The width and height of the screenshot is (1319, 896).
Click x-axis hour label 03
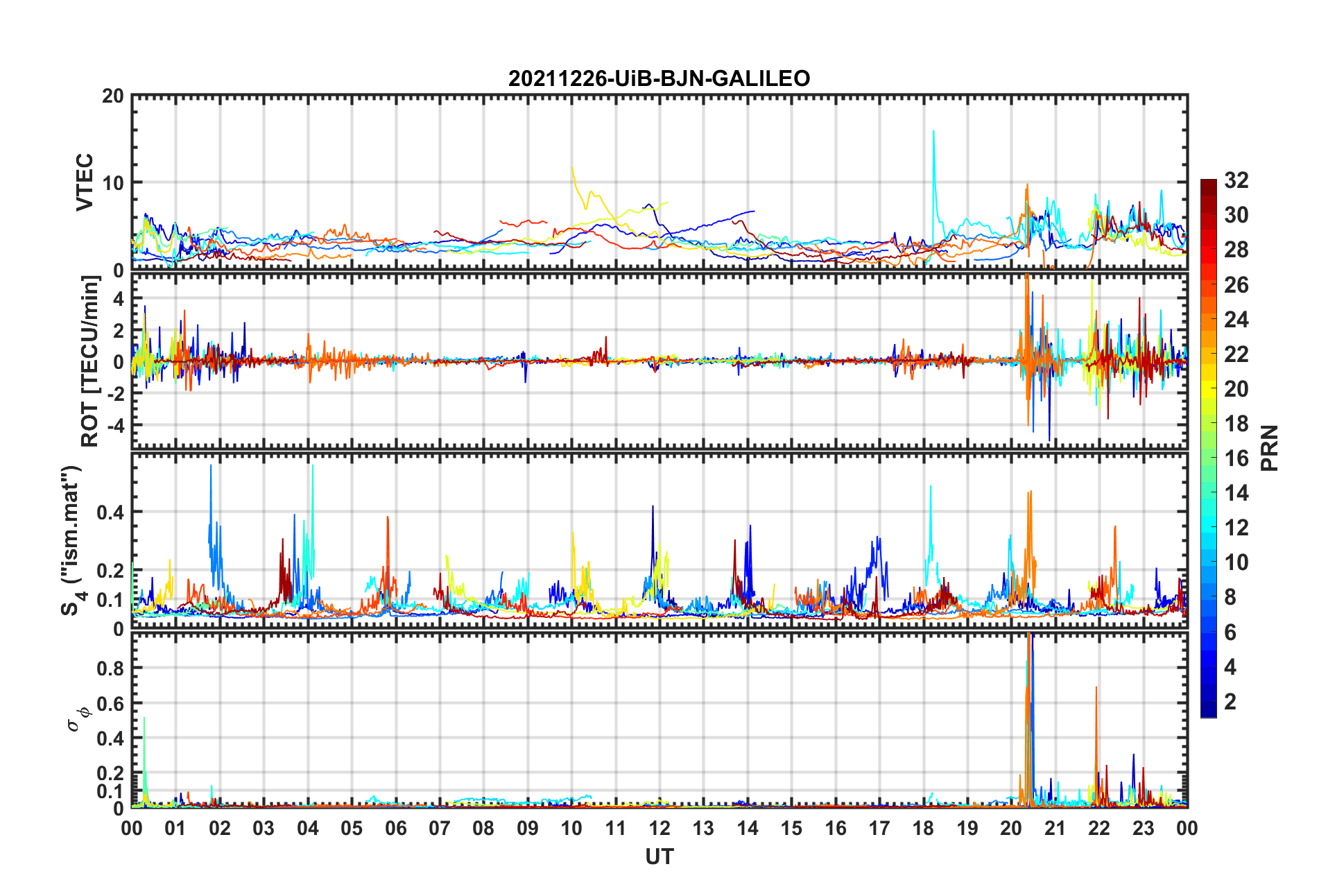pos(264,828)
